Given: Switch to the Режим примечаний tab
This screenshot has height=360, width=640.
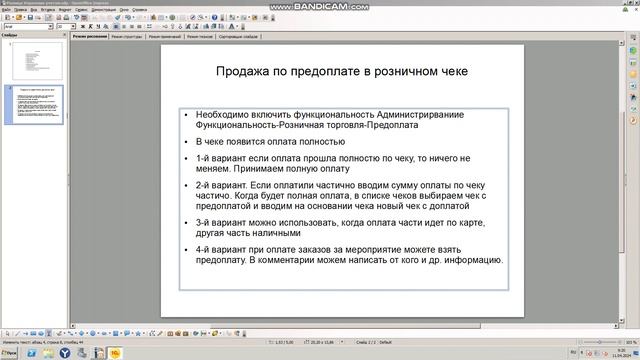Looking at the screenshot, I should tap(164, 36).
